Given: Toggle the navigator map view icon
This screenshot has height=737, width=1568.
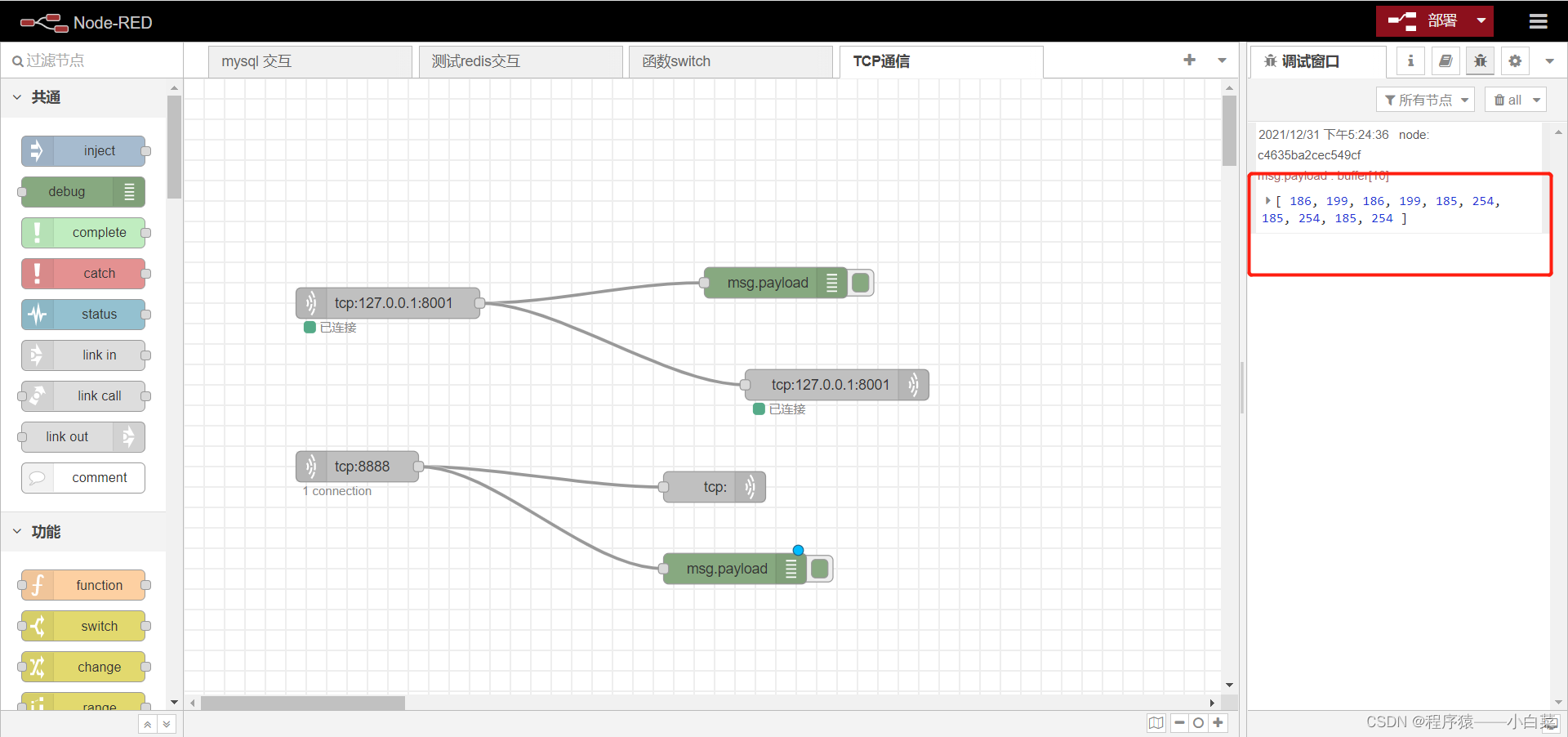Looking at the screenshot, I should pos(1156,723).
